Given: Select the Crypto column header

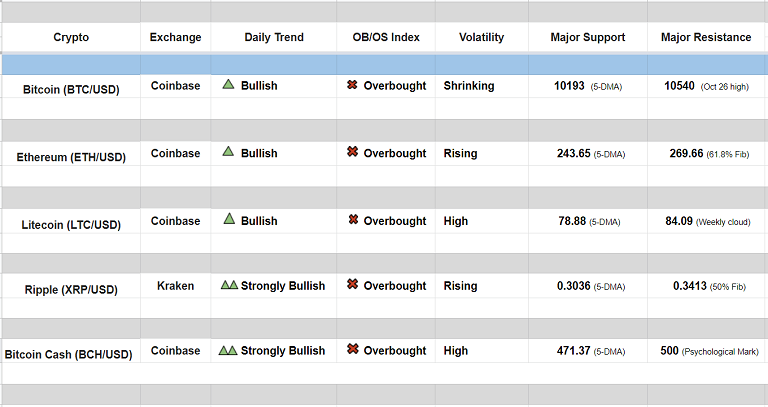Looking at the screenshot, I should coord(71,38).
